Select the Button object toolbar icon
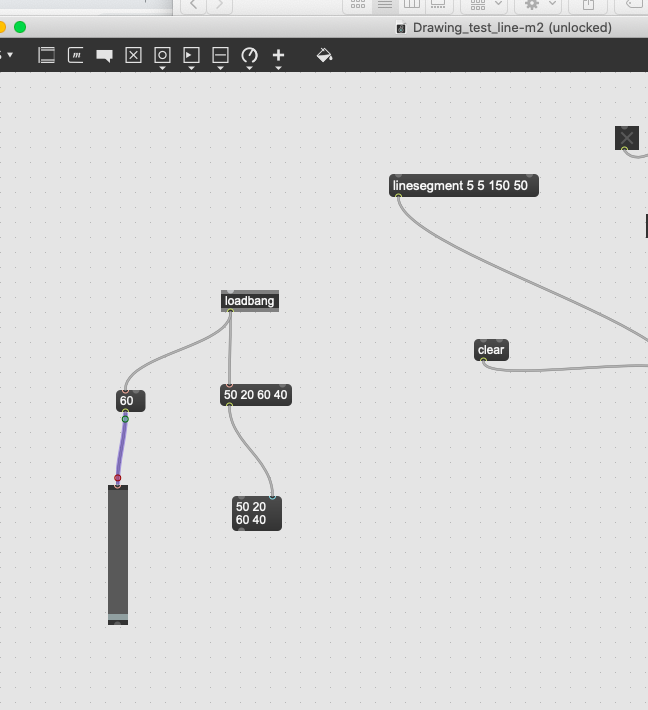This screenshot has height=710, width=648. pyautogui.click(x=162, y=55)
